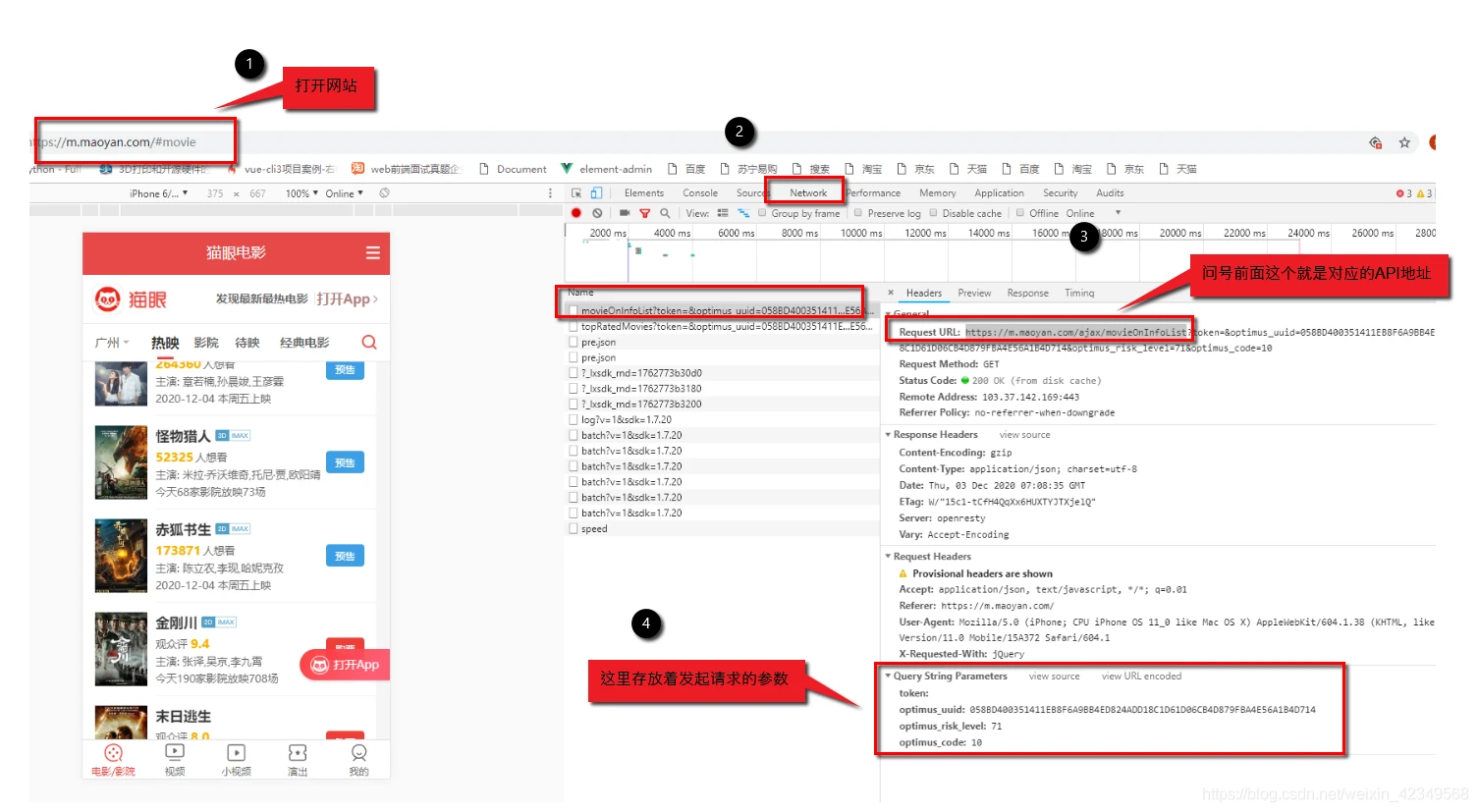Bookmark this page with the star icon
This screenshot has height=812, width=1478.
(1404, 142)
